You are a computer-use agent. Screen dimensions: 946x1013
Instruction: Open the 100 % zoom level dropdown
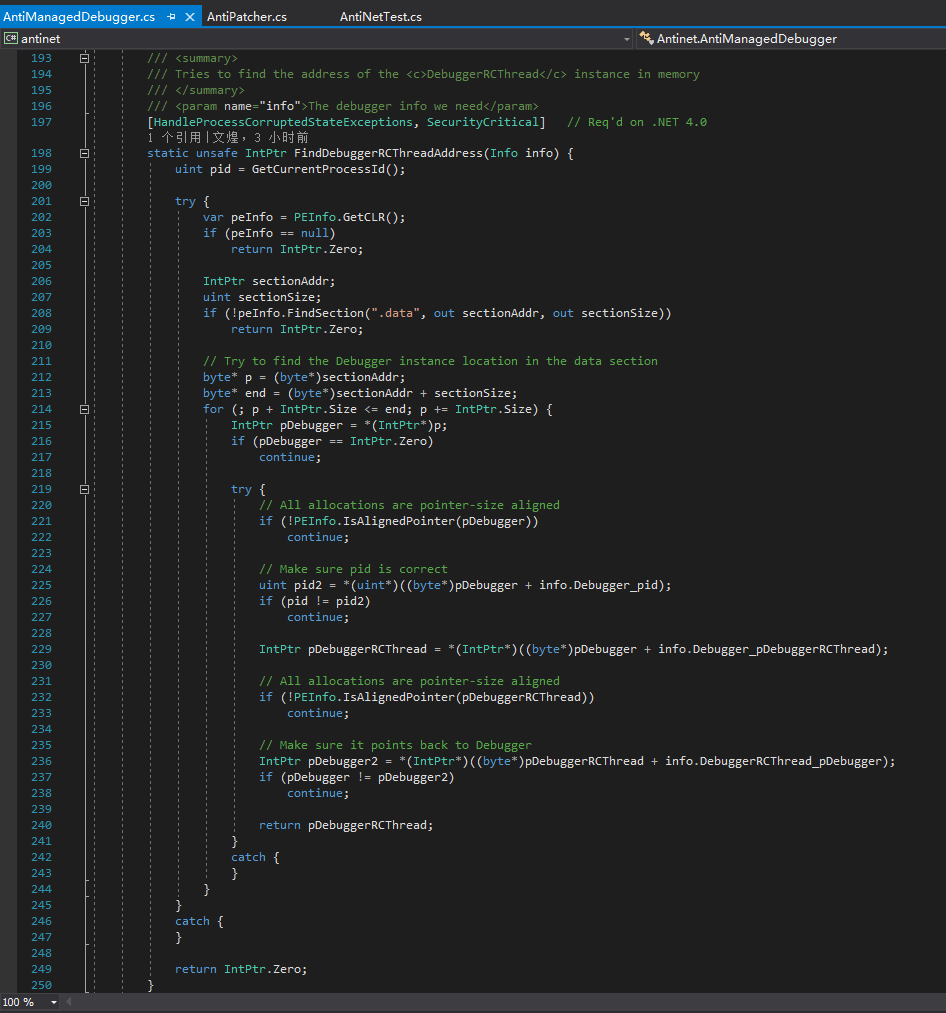[53, 1002]
